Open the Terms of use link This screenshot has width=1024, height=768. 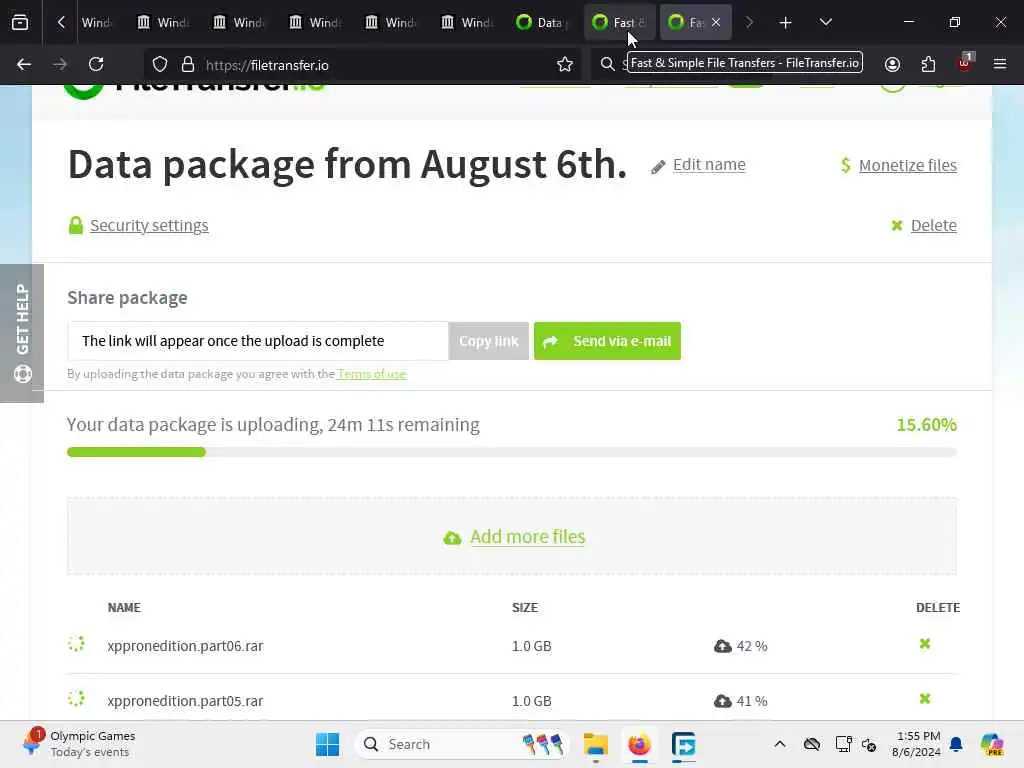(372, 374)
